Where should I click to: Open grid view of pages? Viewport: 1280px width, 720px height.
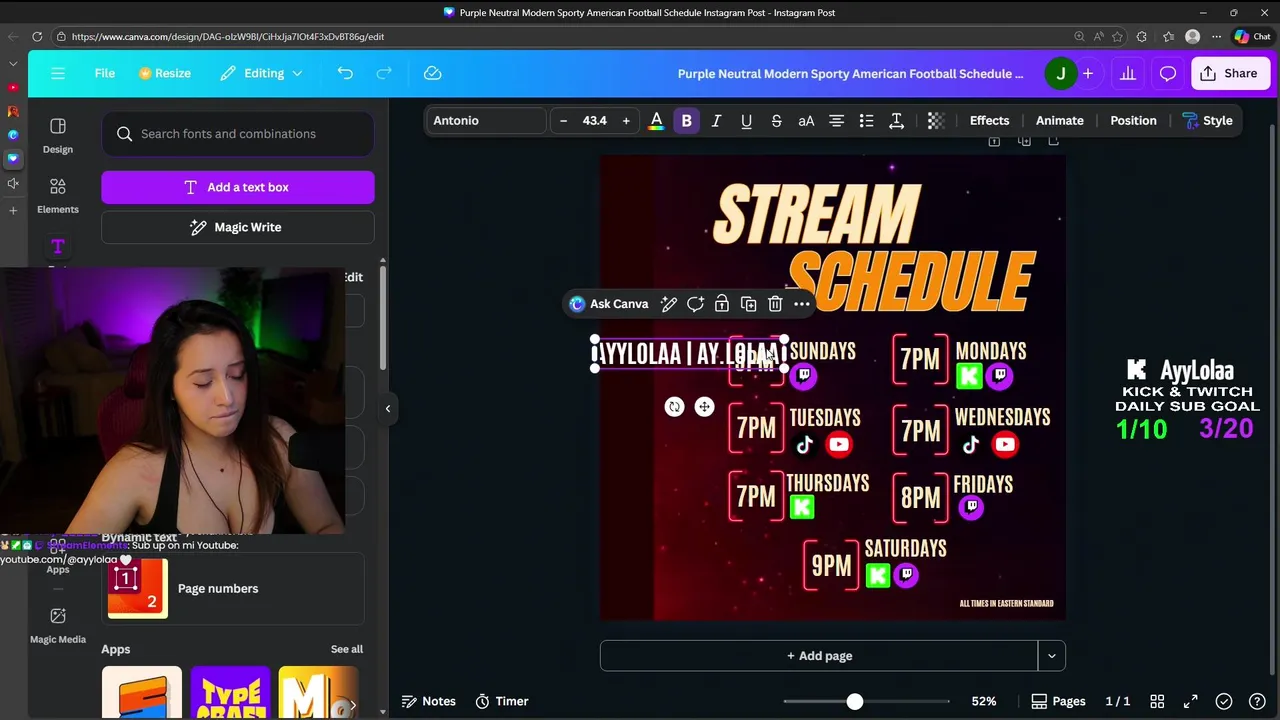click(x=1157, y=701)
